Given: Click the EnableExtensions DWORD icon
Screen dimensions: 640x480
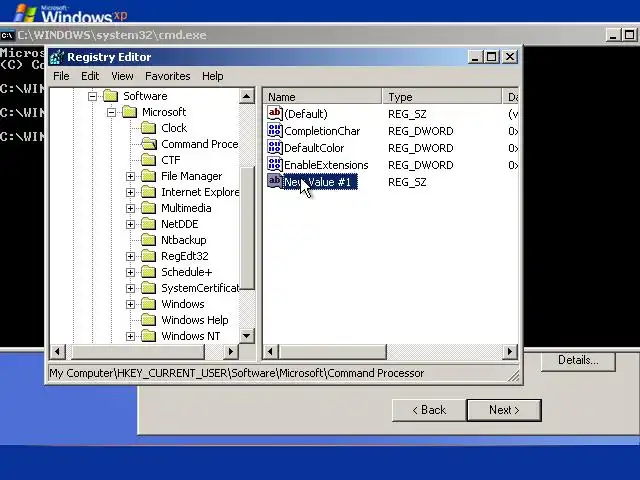Looking at the screenshot, I should point(275,164).
